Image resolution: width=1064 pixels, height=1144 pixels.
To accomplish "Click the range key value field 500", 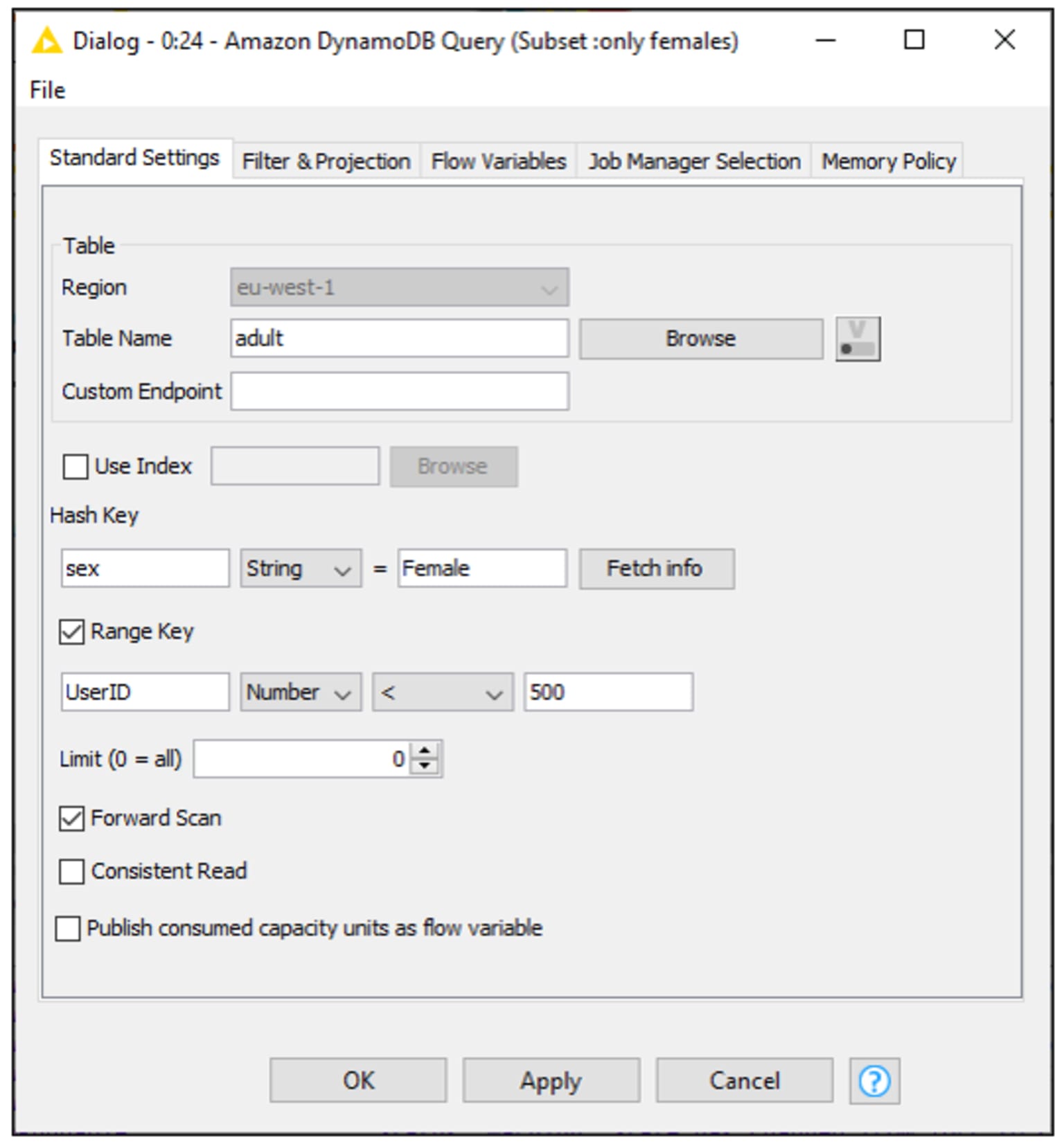I will [608, 692].
